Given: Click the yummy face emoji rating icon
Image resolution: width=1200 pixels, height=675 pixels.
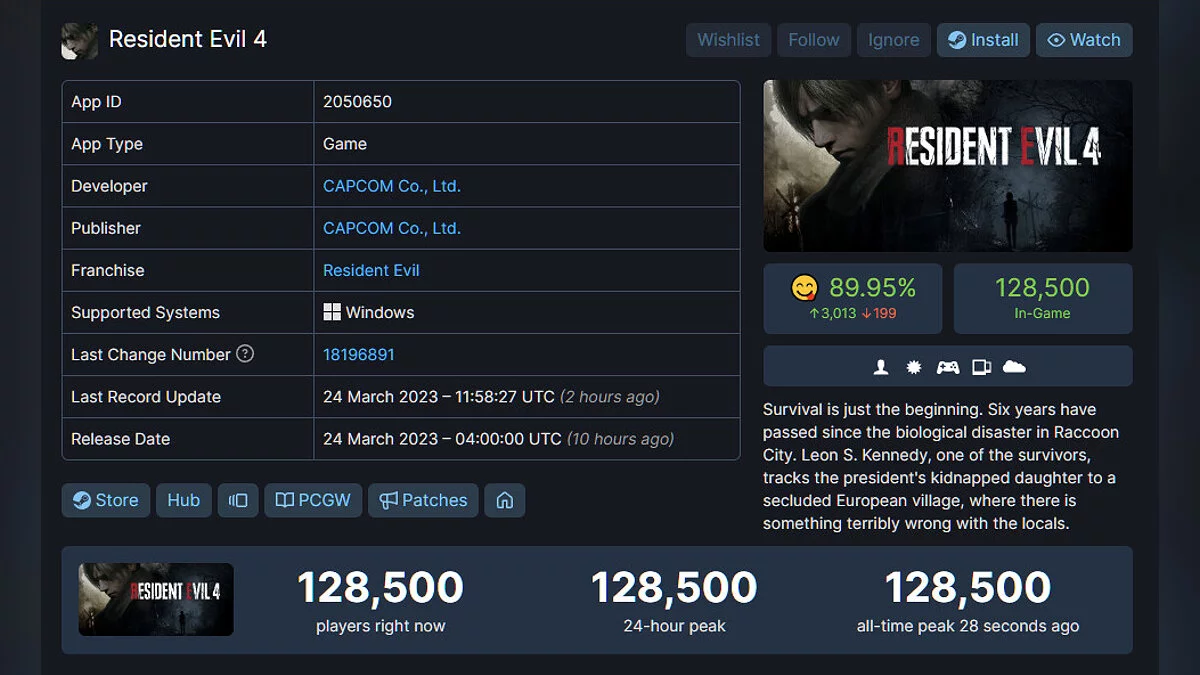Looking at the screenshot, I should (x=805, y=288).
